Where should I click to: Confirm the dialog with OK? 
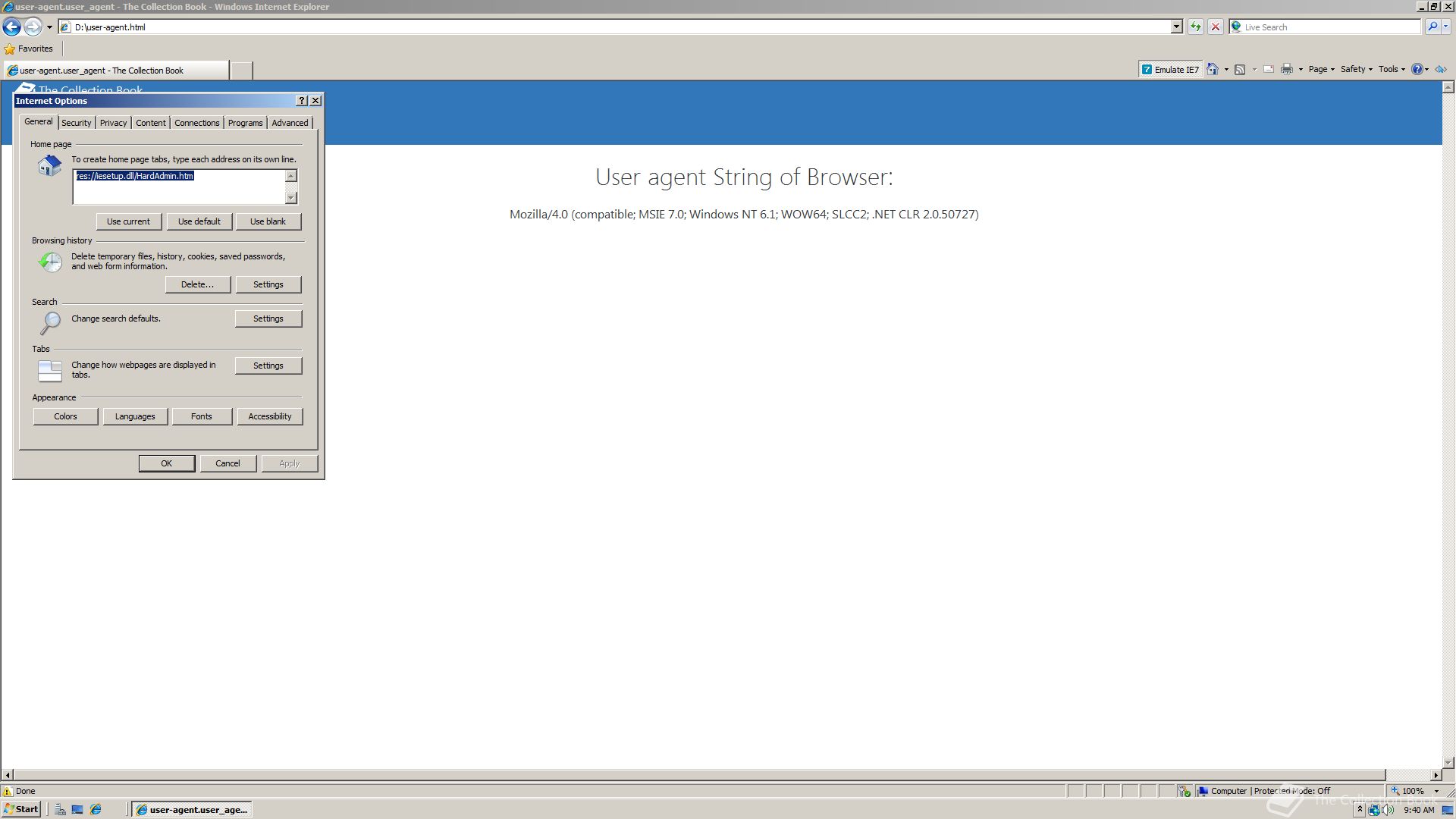[167, 463]
